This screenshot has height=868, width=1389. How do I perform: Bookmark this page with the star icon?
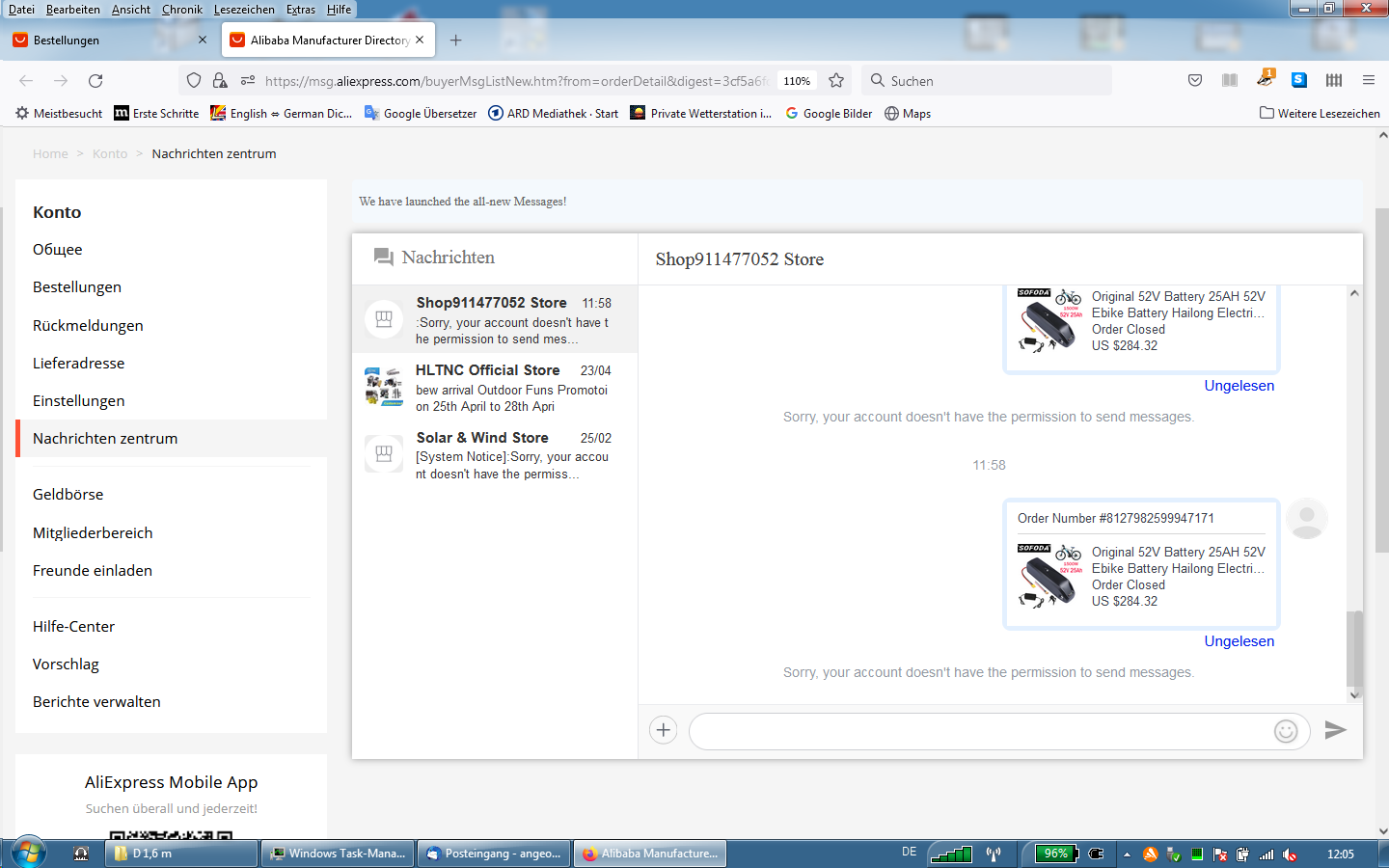[836, 81]
